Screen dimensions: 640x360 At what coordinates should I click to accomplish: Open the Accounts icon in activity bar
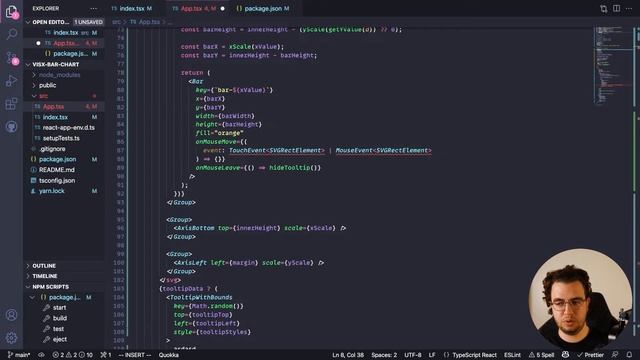[11, 315]
